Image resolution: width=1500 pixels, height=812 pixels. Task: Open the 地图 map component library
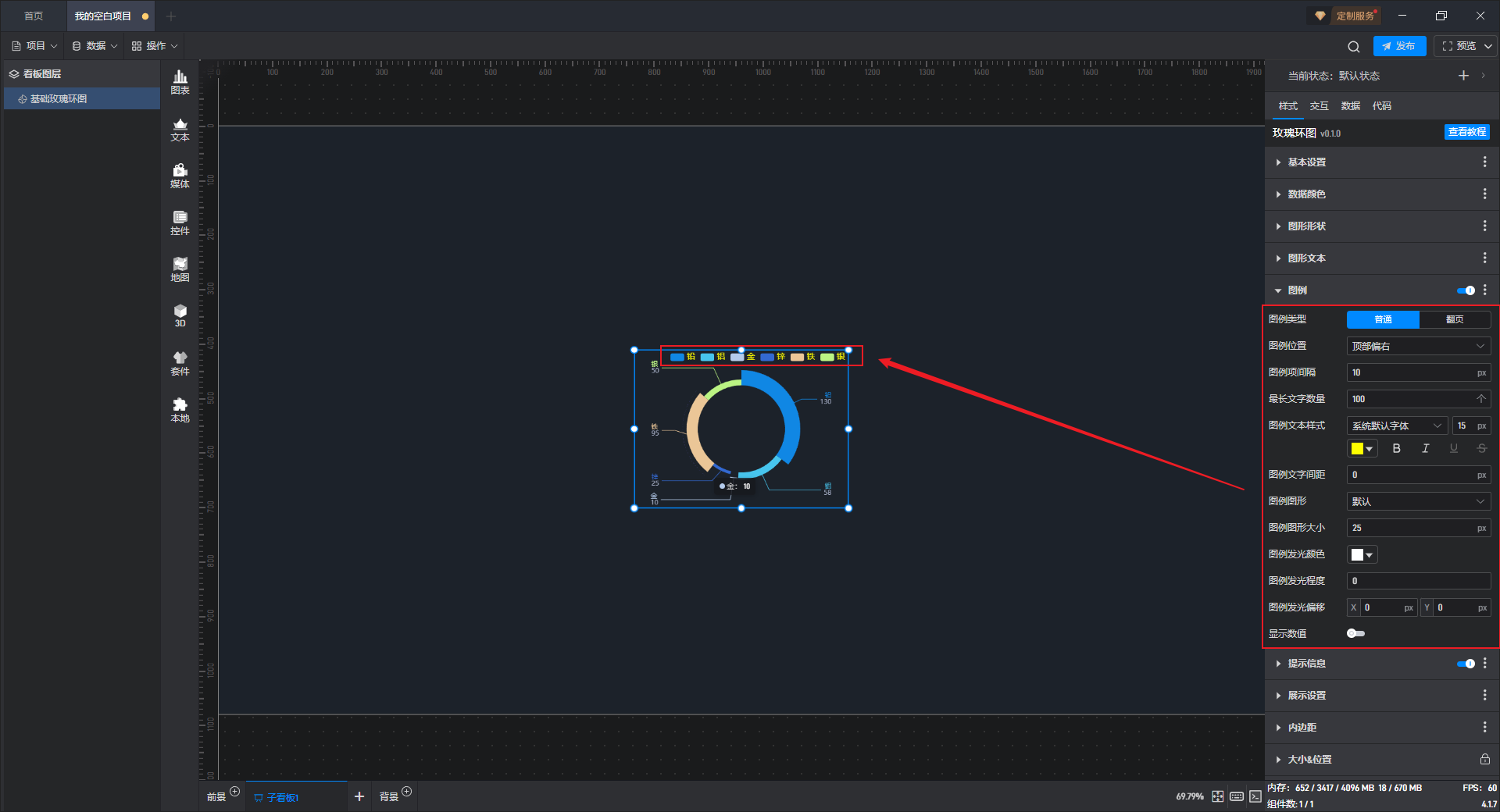180,269
